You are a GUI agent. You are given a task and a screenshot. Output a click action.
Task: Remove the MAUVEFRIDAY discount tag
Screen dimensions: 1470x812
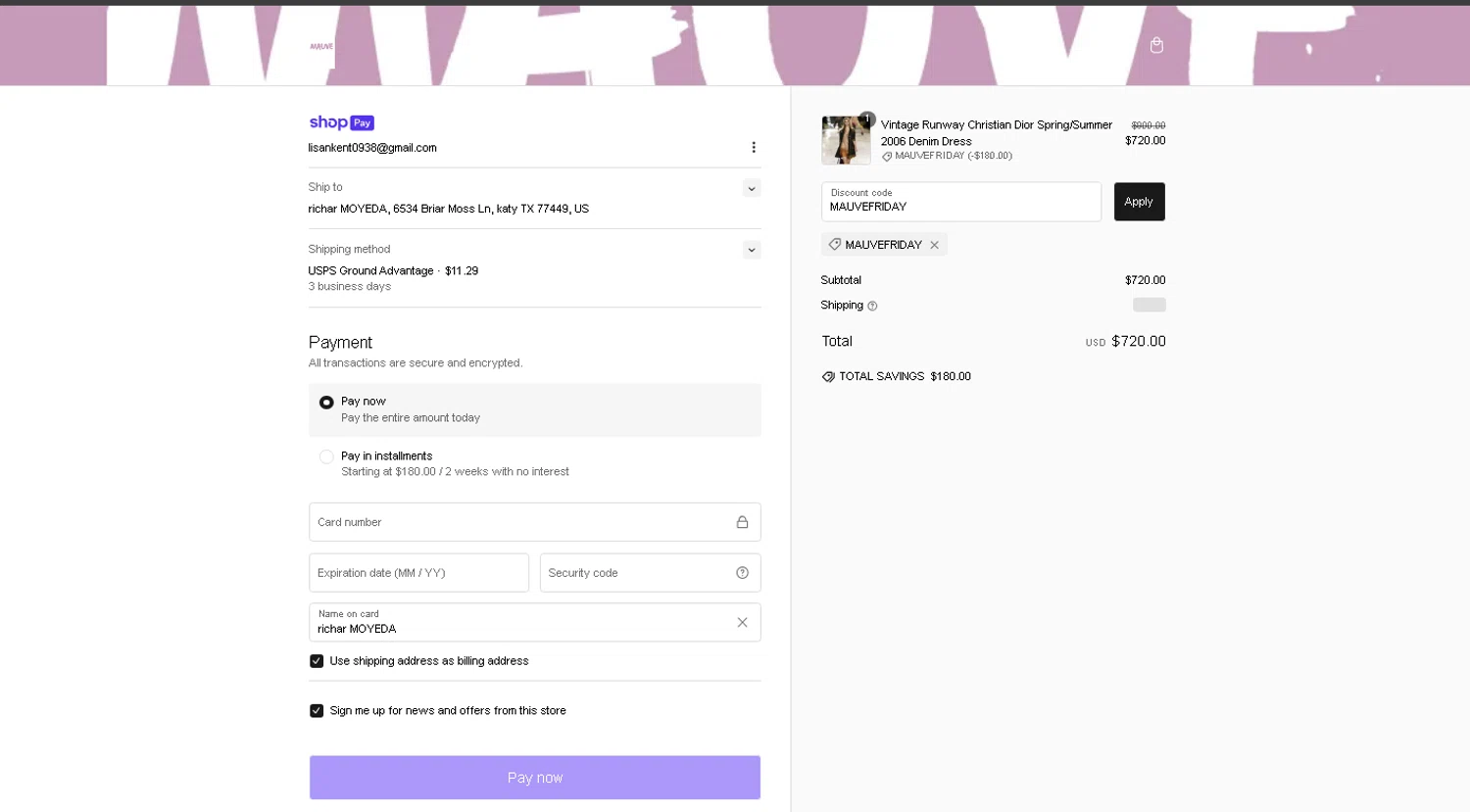pyautogui.click(x=934, y=245)
